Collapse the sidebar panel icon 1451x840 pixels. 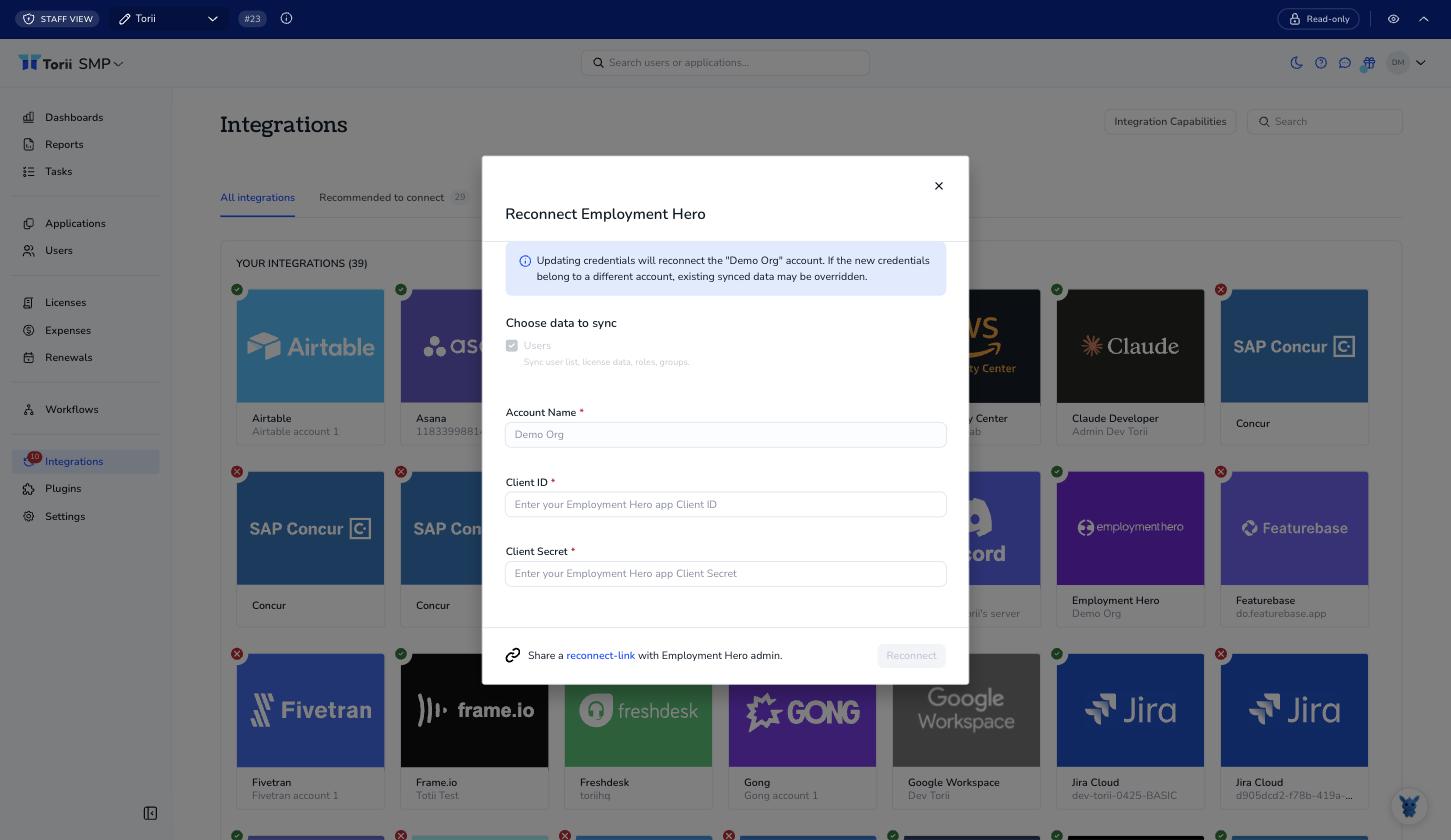[x=150, y=814]
